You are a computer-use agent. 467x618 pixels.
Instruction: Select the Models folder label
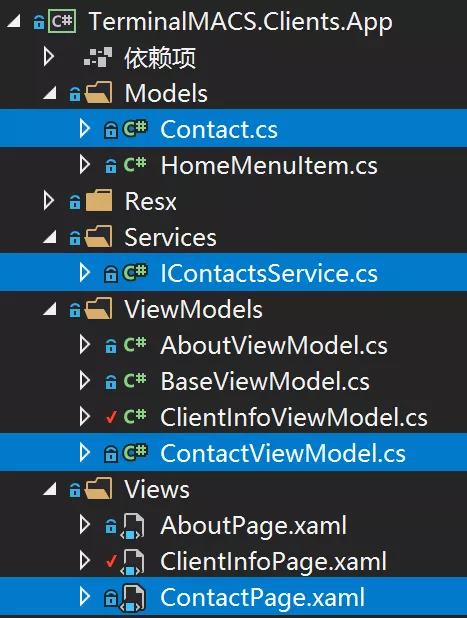point(166,93)
